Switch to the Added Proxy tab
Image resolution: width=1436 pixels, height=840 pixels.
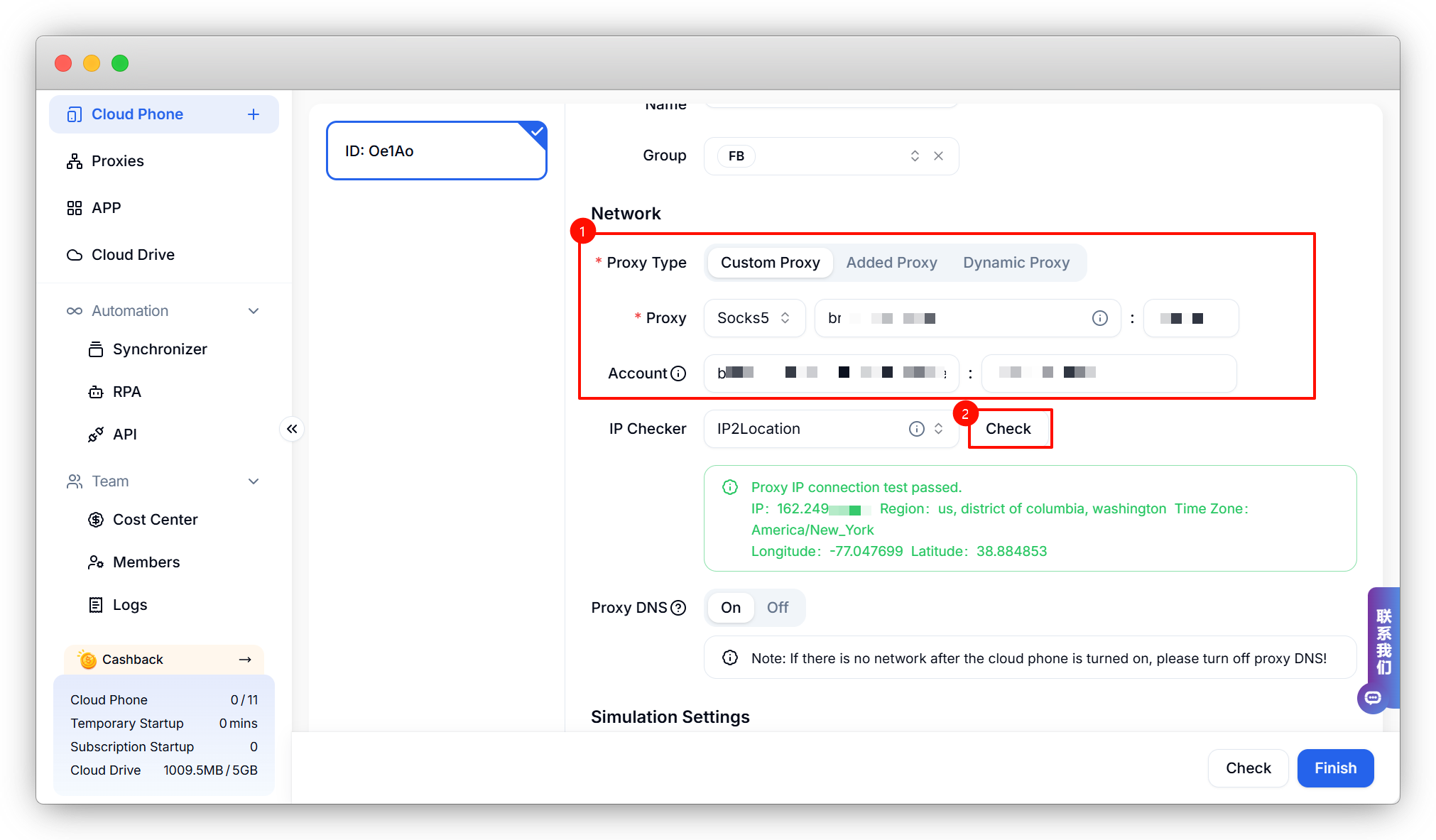pyautogui.click(x=891, y=263)
